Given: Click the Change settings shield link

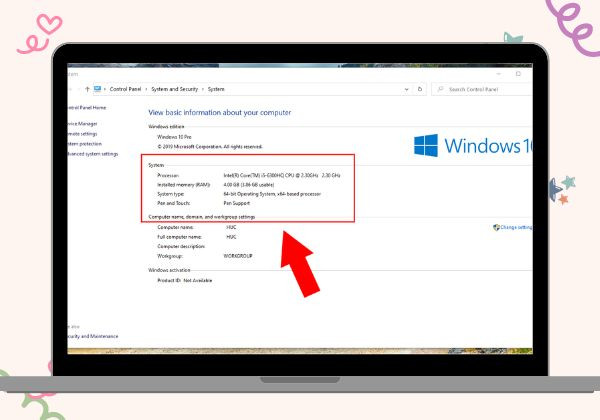Looking at the screenshot, I should (513, 227).
